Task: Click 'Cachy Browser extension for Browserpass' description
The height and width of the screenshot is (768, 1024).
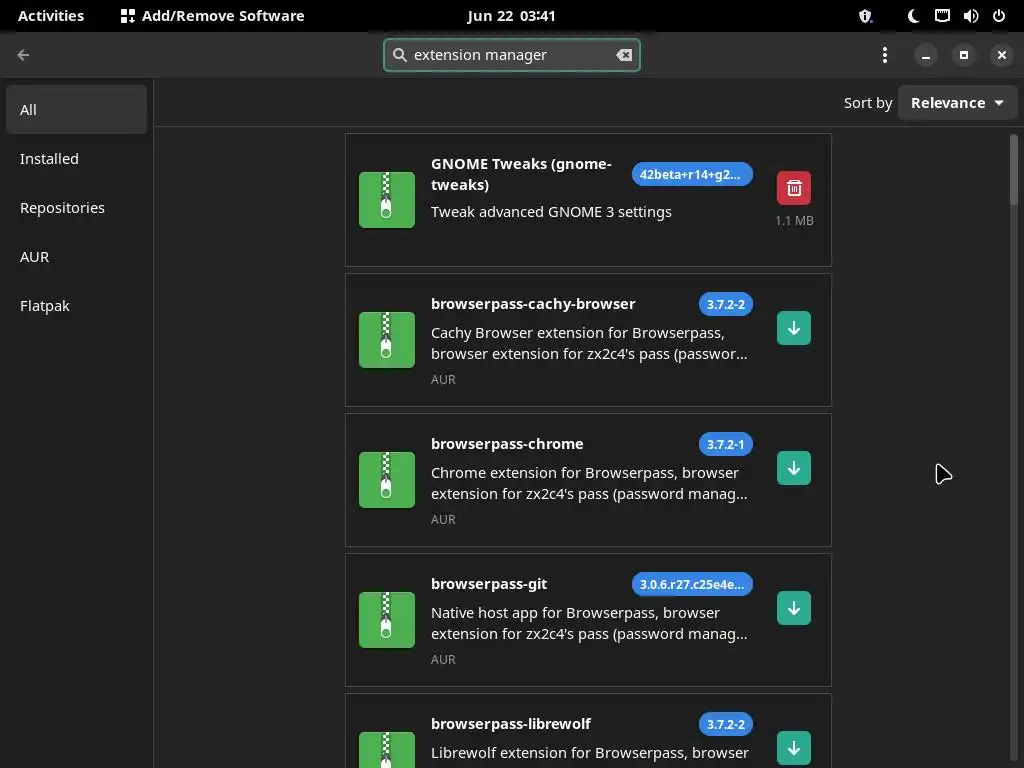Action: click(589, 343)
